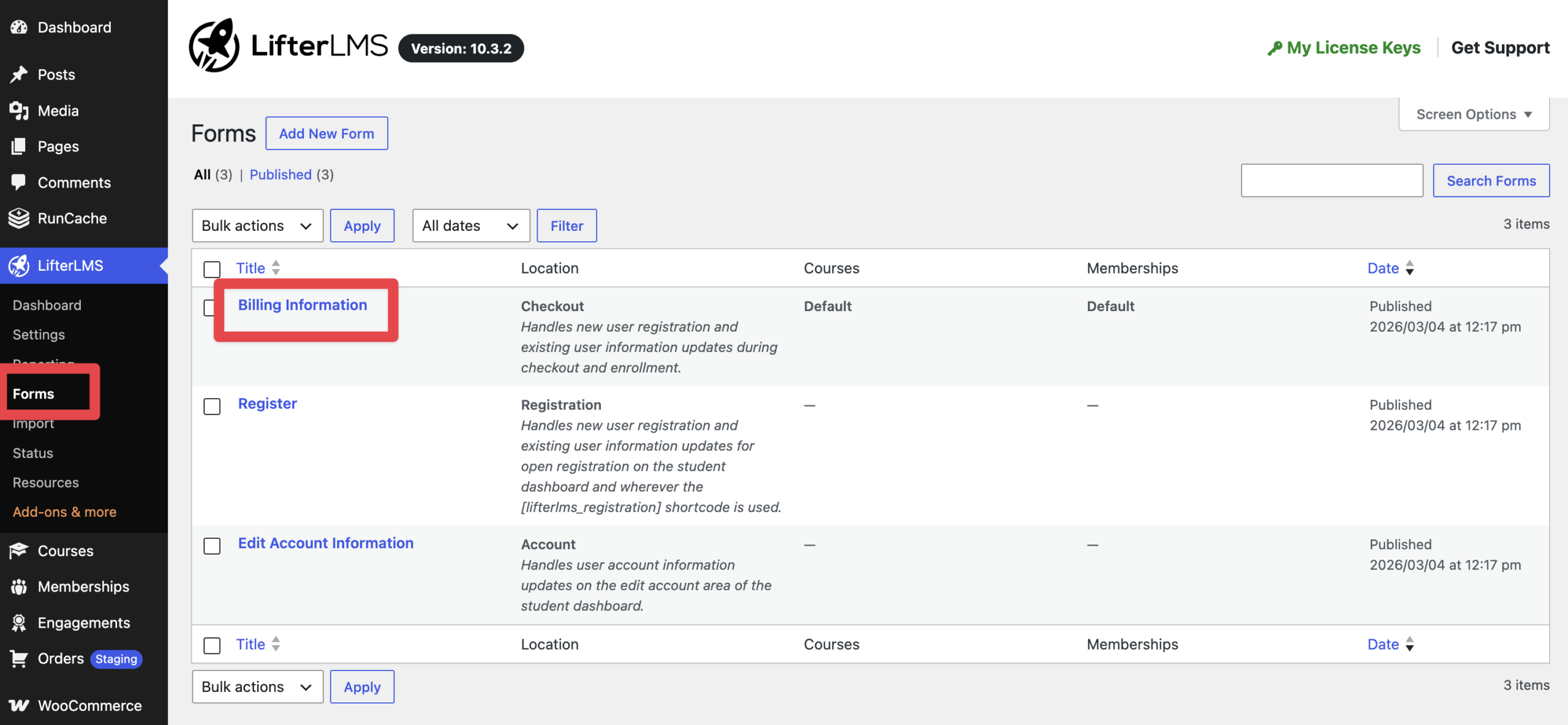Open Add-ons & more submenu item
This screenshot has width=1568, height=725.
pyautogui.click(x=64, y=511)
